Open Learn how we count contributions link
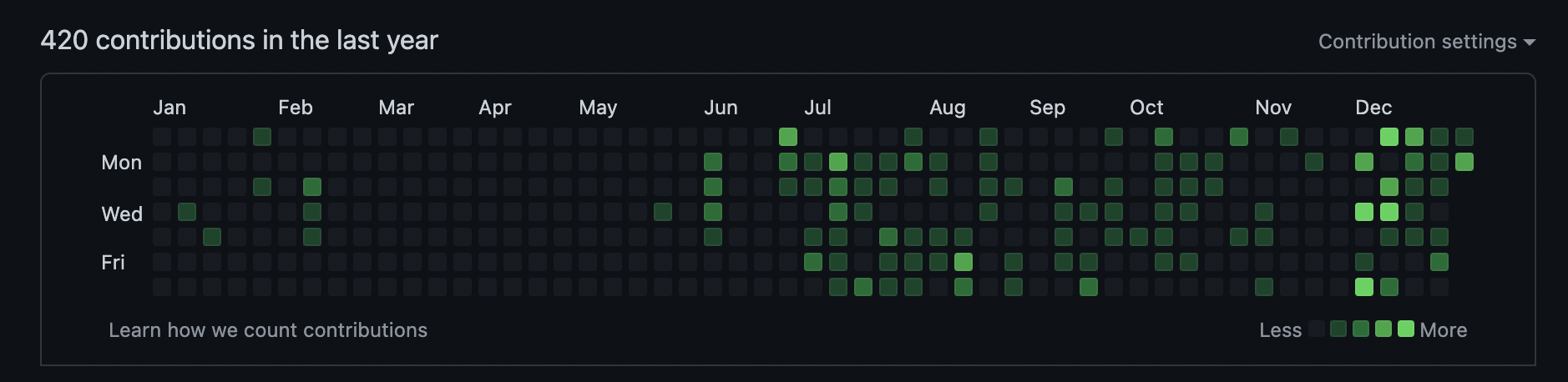The height and width of the screenshot is (382, 1568). (268, 330)
